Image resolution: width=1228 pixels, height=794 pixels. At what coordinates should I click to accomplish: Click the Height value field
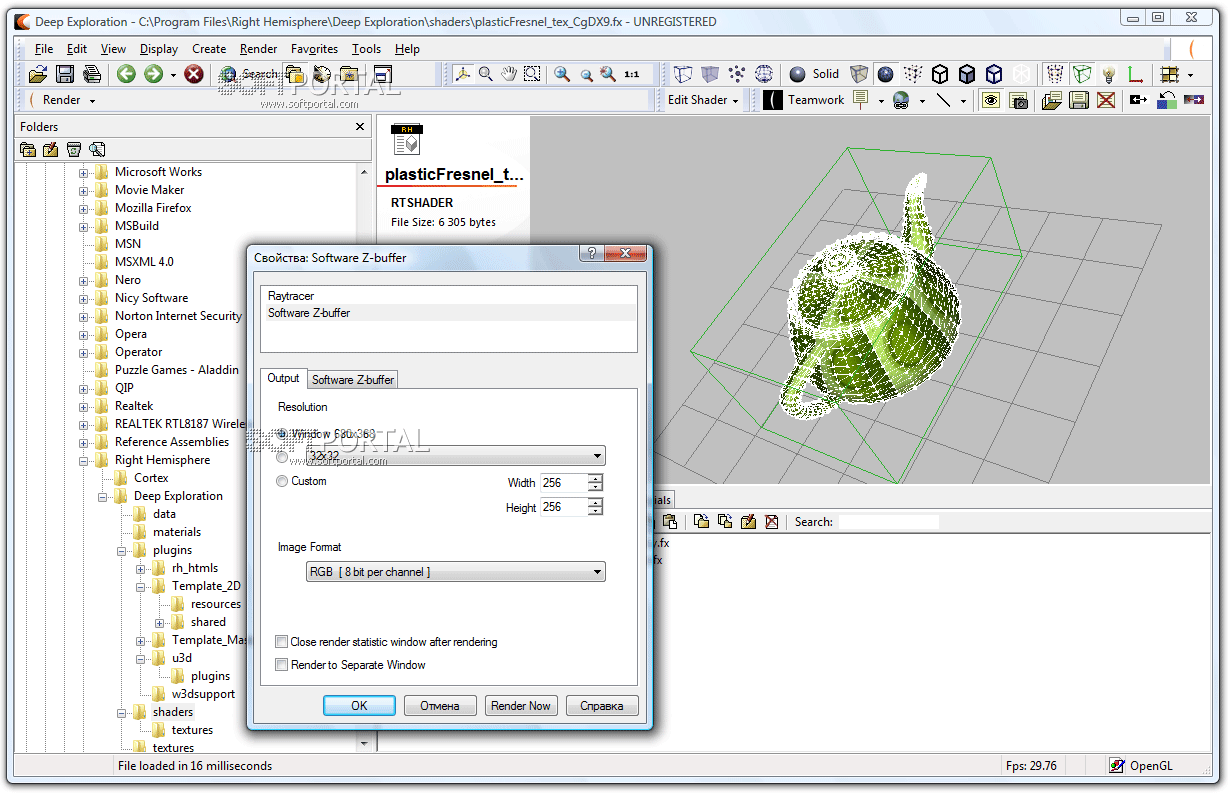[x=563, y=508]
